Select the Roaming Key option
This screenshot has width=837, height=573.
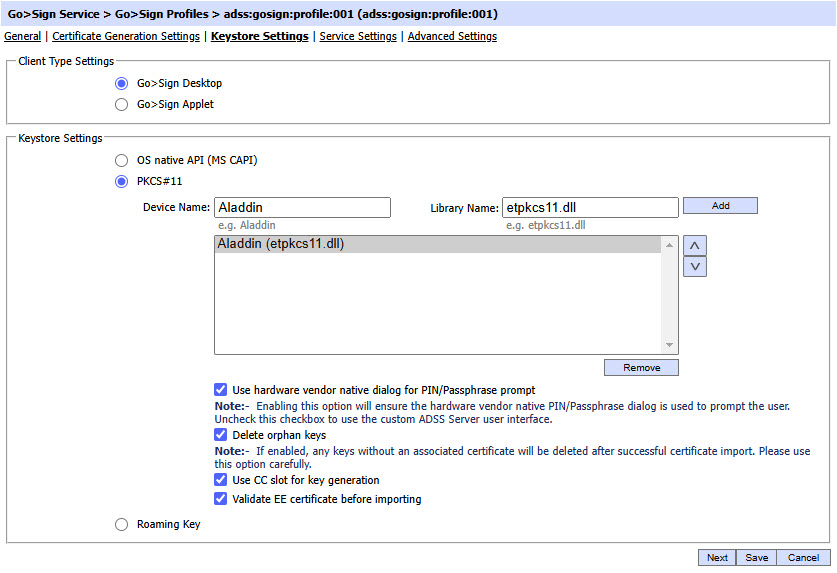121,524
